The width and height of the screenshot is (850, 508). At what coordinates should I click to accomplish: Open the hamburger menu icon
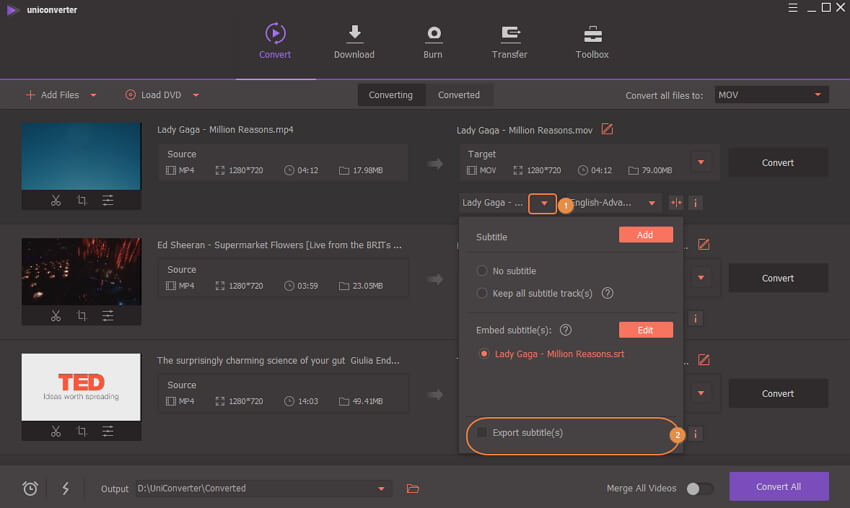click(x=793, y=8)
